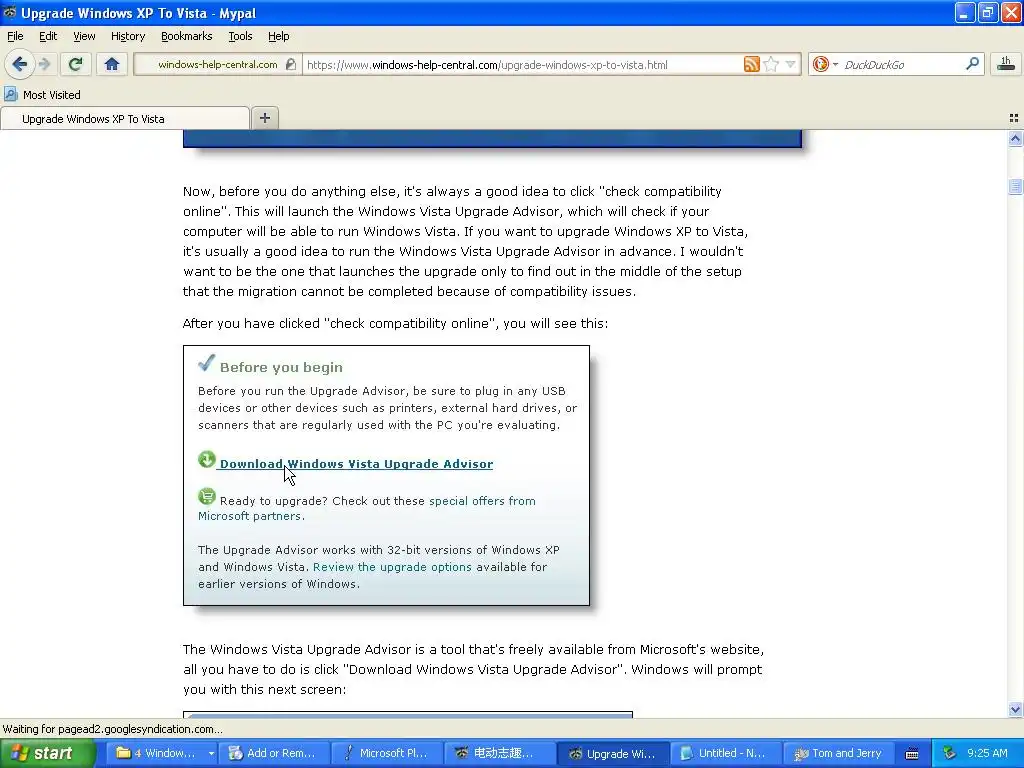Switch to Untitled Notepad taskbar item
The height and width of the screenshot is (768, 1024).
pyautogui.click(x=724, y=753)
